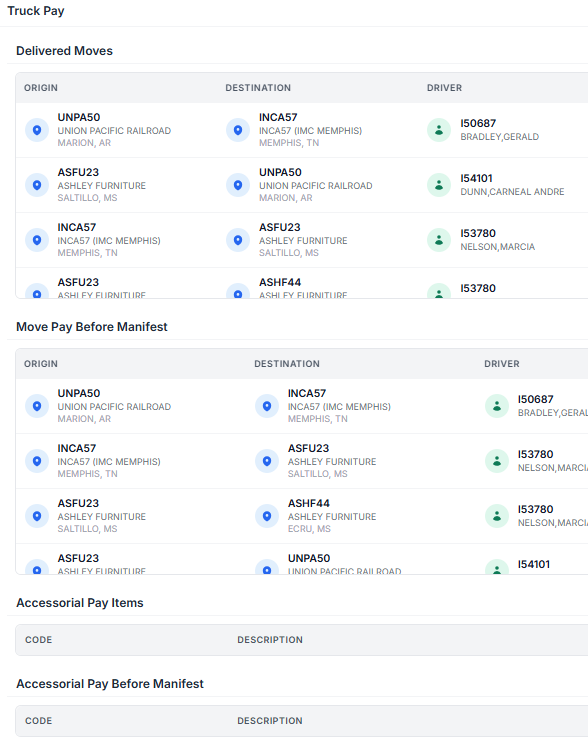
Task: Click the ORIGIN column header in Delivered Moves
Action: [x=41, y=88]
